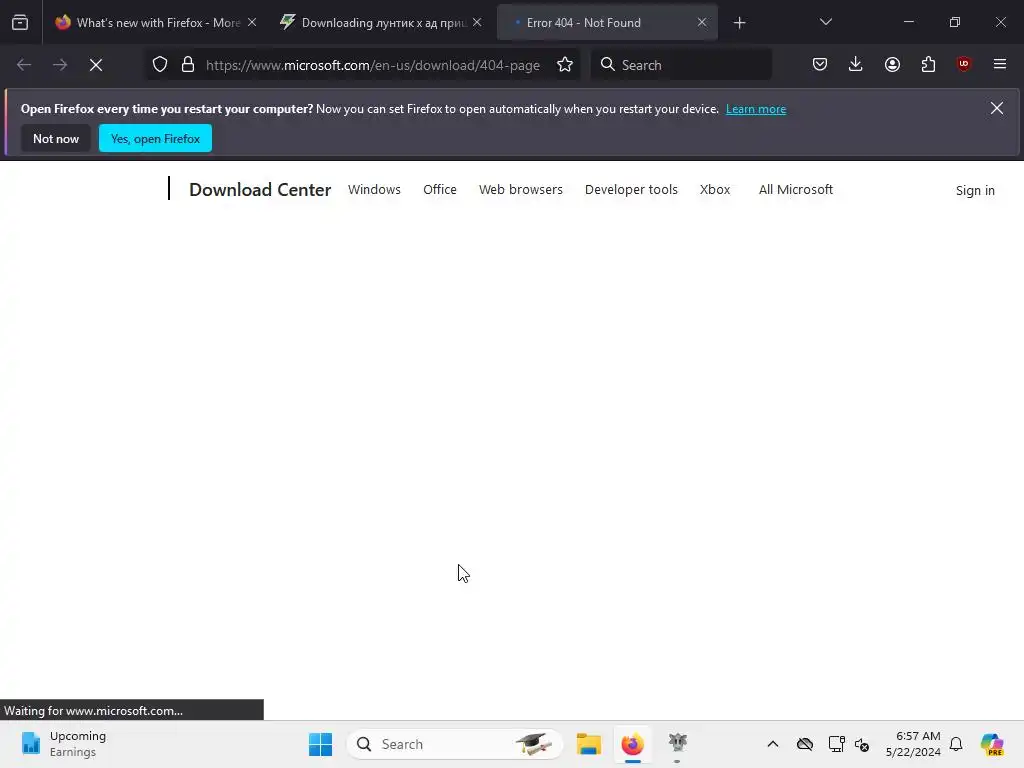The width and height of the screenshot is (1024, 768).
Task: Click the Firefox toolbar Search box
Action: coord(681,65)
